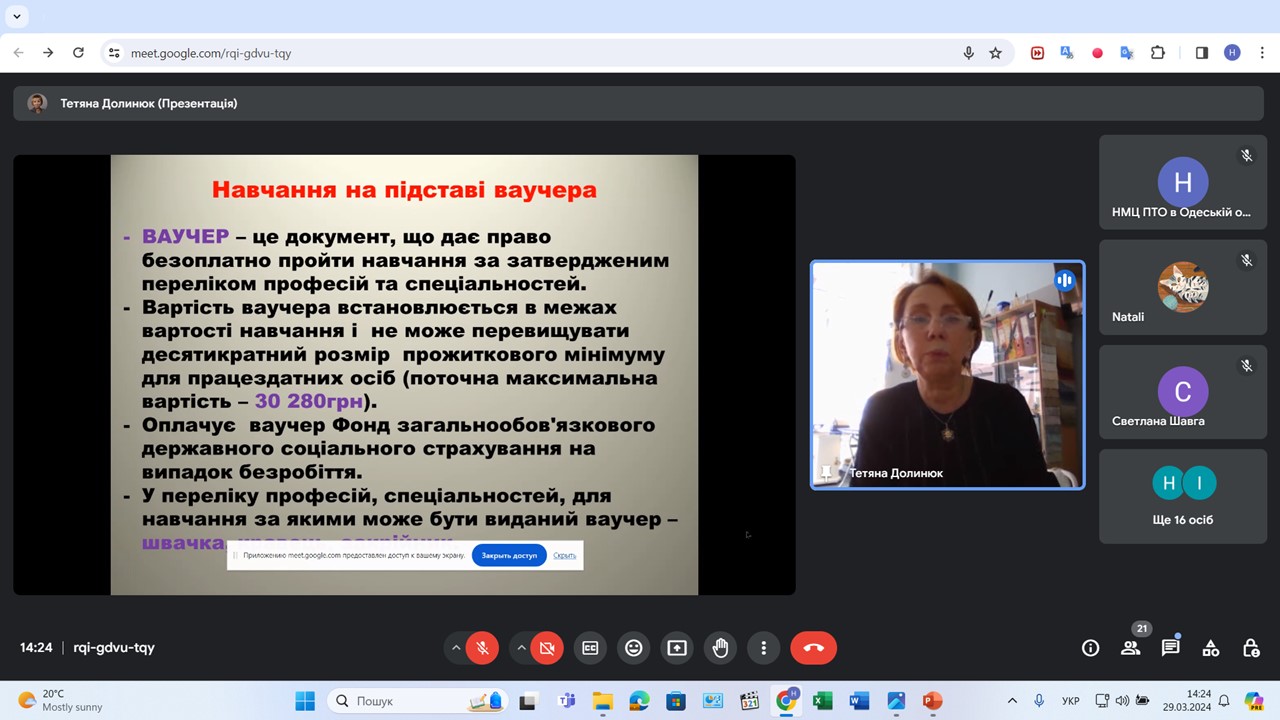Unmute the microphone in the call bar
This screenshot has height=720, width=1280.
482,648
